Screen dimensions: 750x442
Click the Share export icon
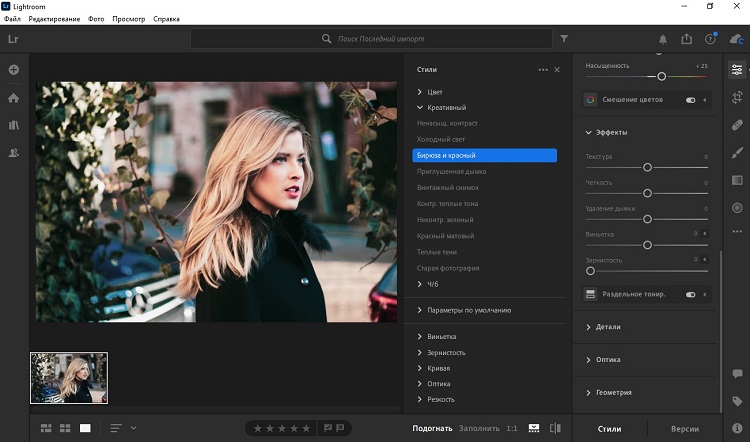(686, 39)
